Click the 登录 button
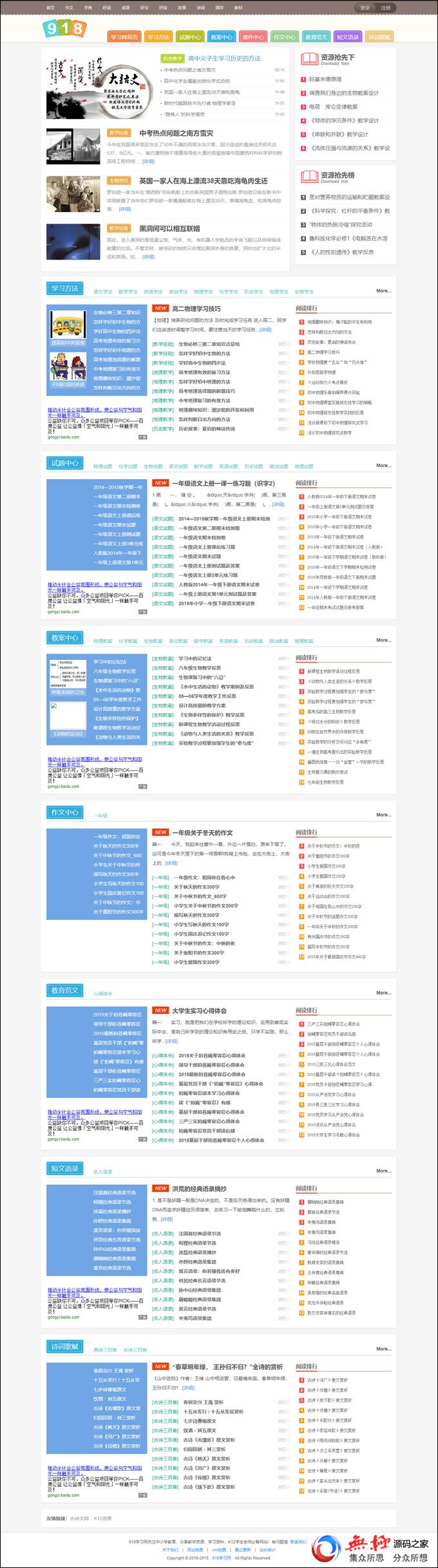The width and height of the screenshot is (438, 1568). (365, 8)
